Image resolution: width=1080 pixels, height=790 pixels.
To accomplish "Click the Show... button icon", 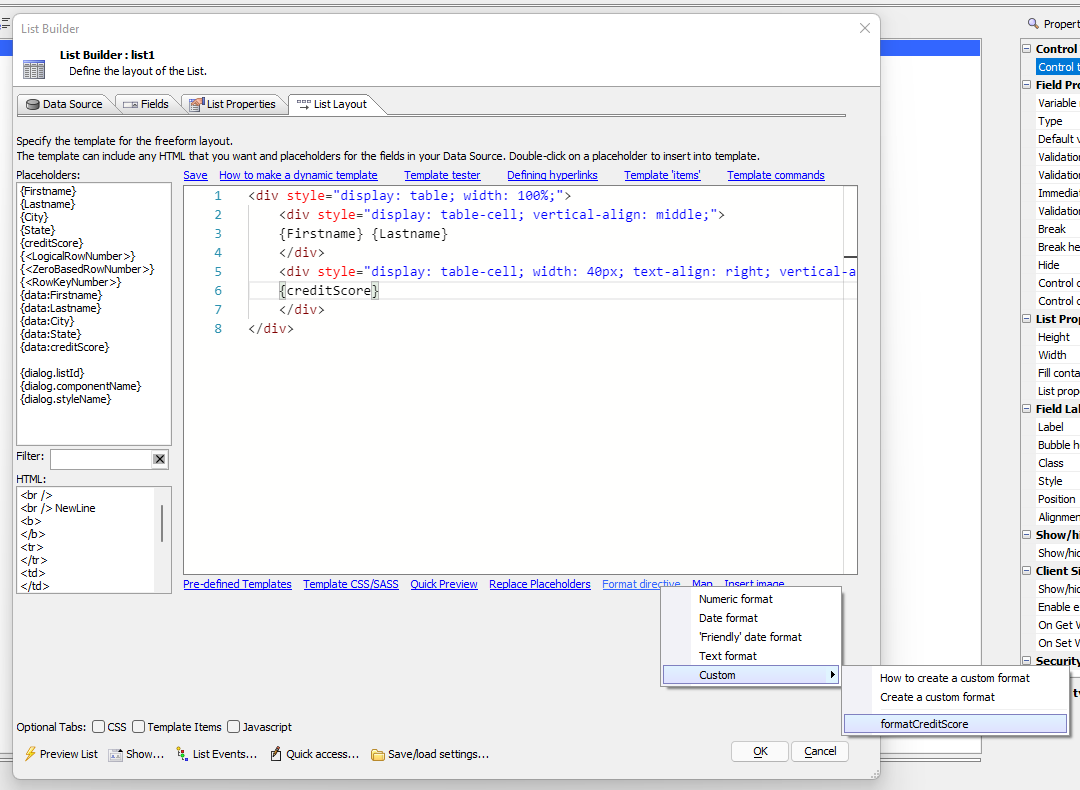I will click(x=115, y=754).
